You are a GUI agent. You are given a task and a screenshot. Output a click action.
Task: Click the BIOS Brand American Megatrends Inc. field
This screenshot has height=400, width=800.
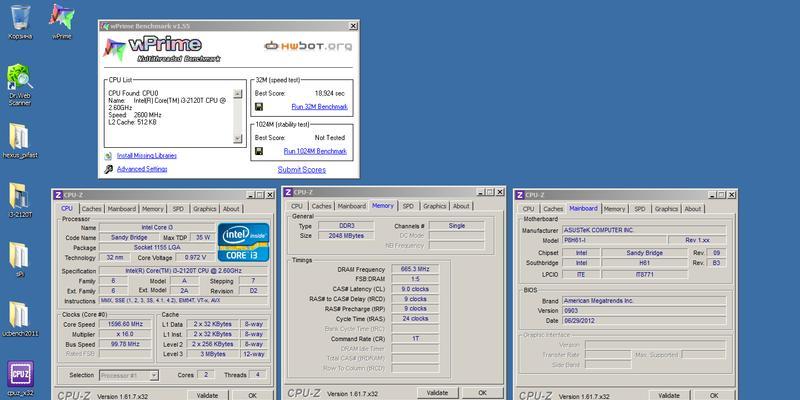(x=644, y=301)
